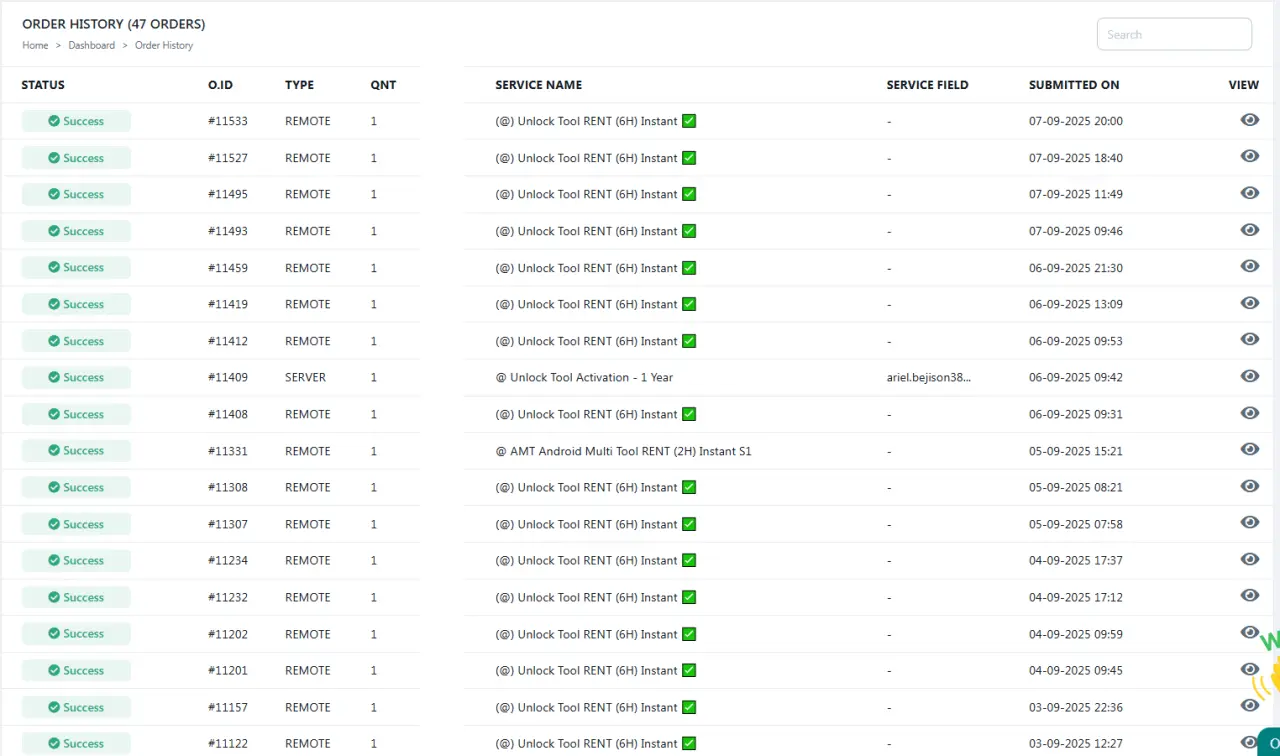
Task: Open Dashboard from the breadcrumb
Action: 92,45
